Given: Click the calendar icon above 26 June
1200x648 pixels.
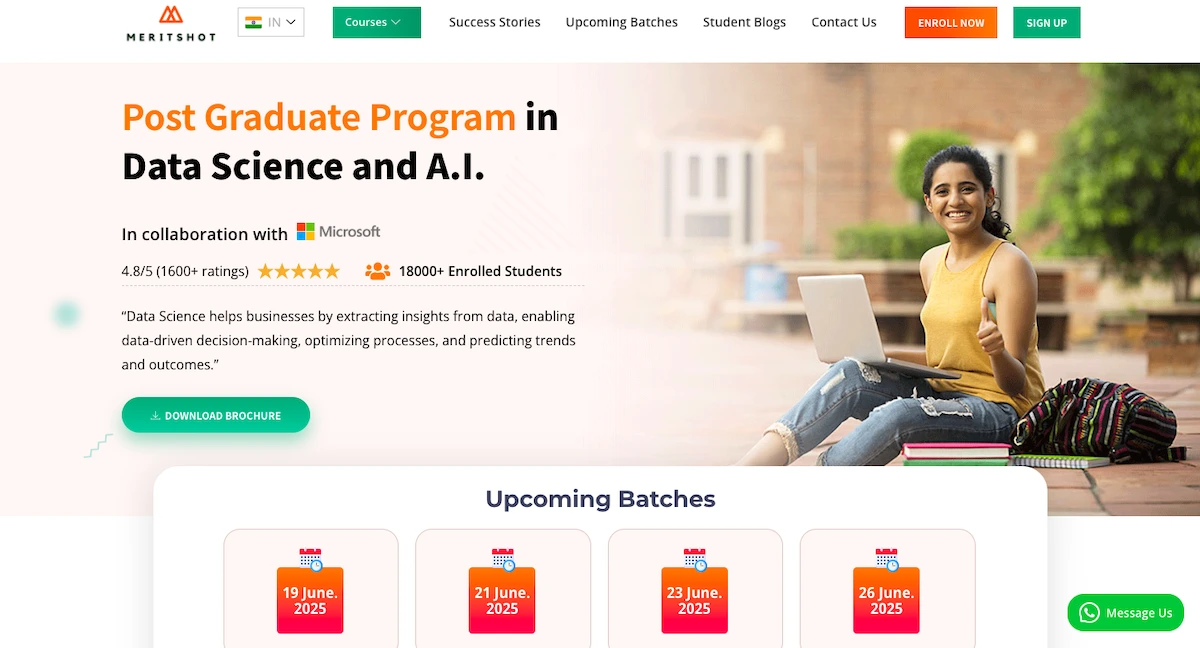Looking at the screenshot, I should pos(887,559).
